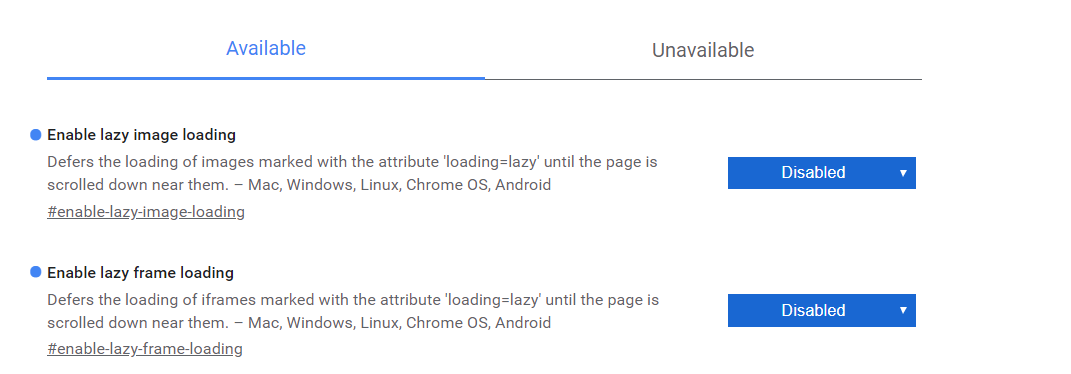Click the arrow on image loading dropdown
Screen dimensions: 1071x374
(903, 173)
